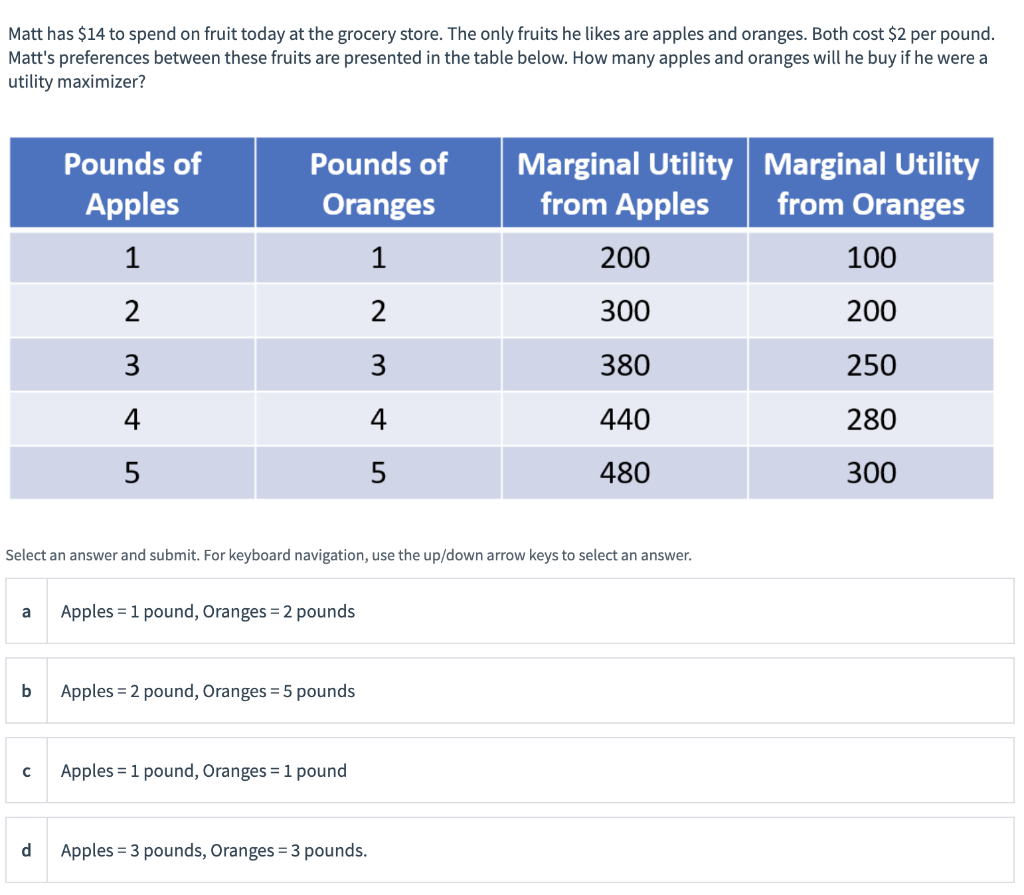Click the oranges utility cell showing 100

tap(871, 257)
